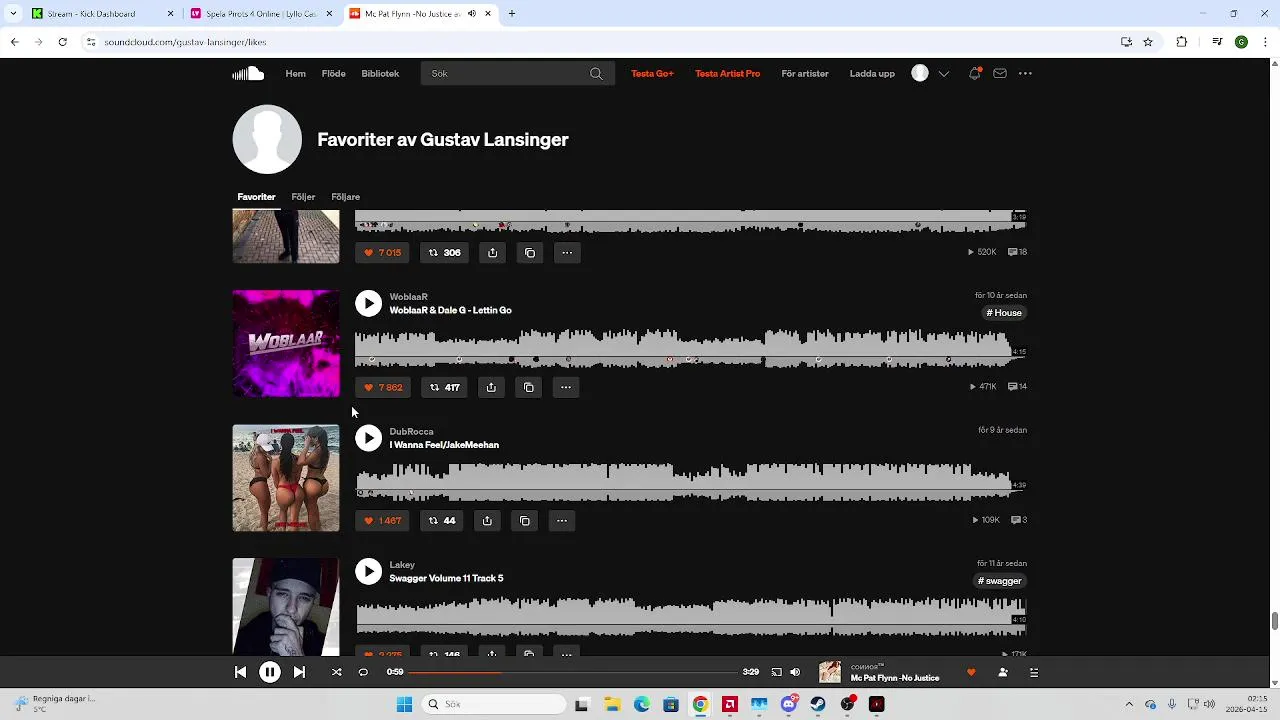Click the search magnifier icon
Image resolution: width=1280 pixels, height=720 pixels.
596,73
